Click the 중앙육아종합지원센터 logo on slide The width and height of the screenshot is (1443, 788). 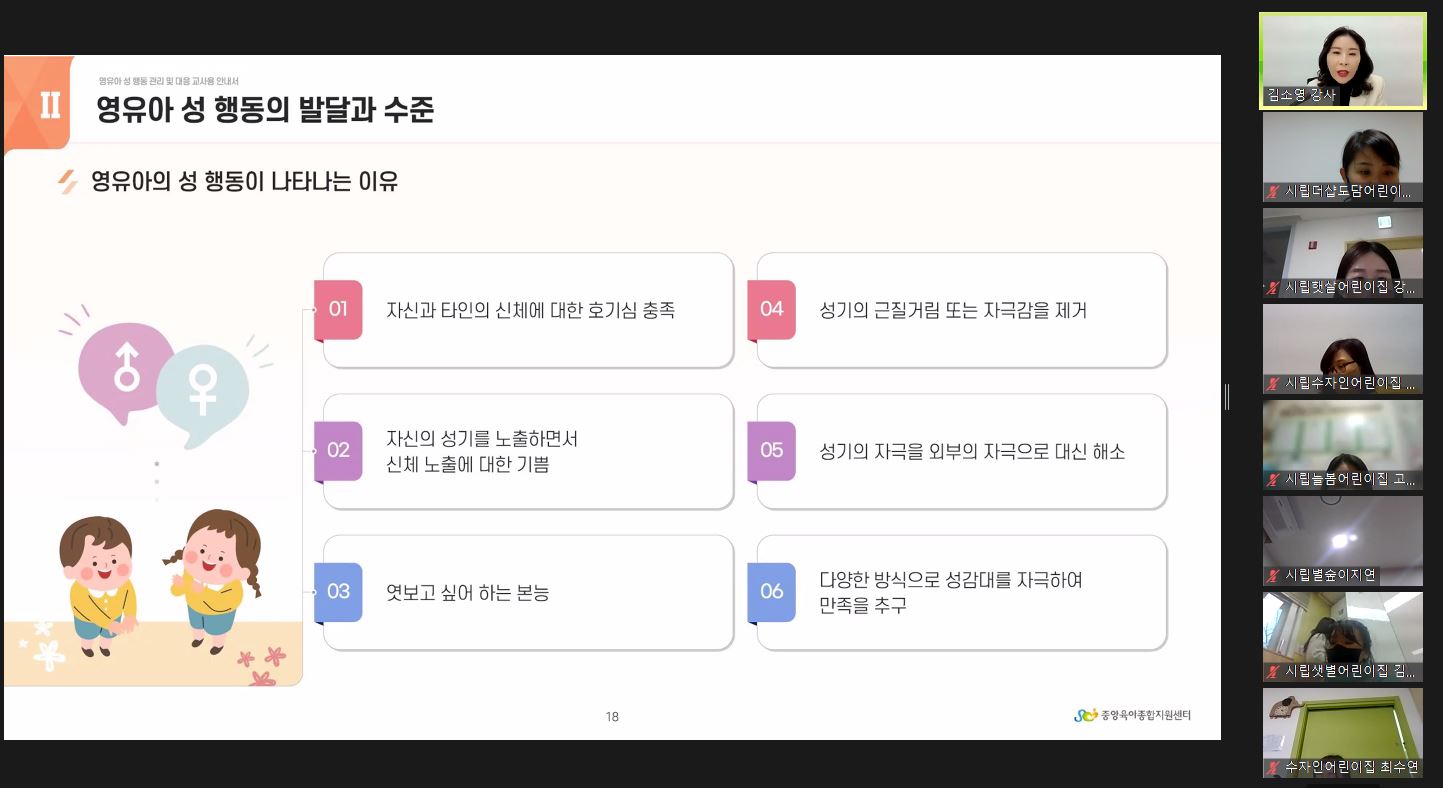point(1132,715)
